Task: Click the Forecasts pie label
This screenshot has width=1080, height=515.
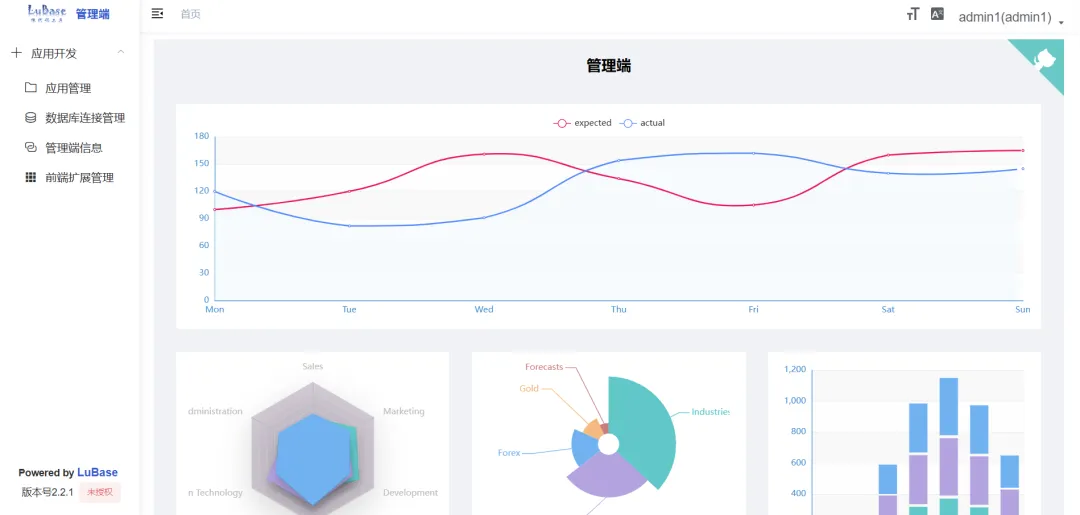Action: [x=544, y=367]
